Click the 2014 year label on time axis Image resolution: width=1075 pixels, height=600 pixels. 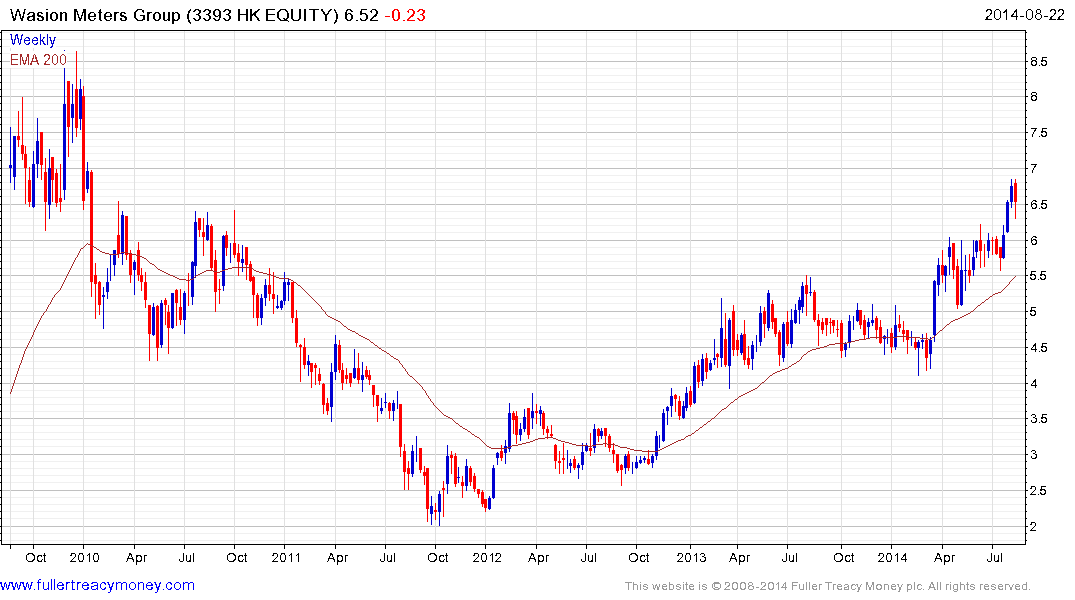click(893, 557)
